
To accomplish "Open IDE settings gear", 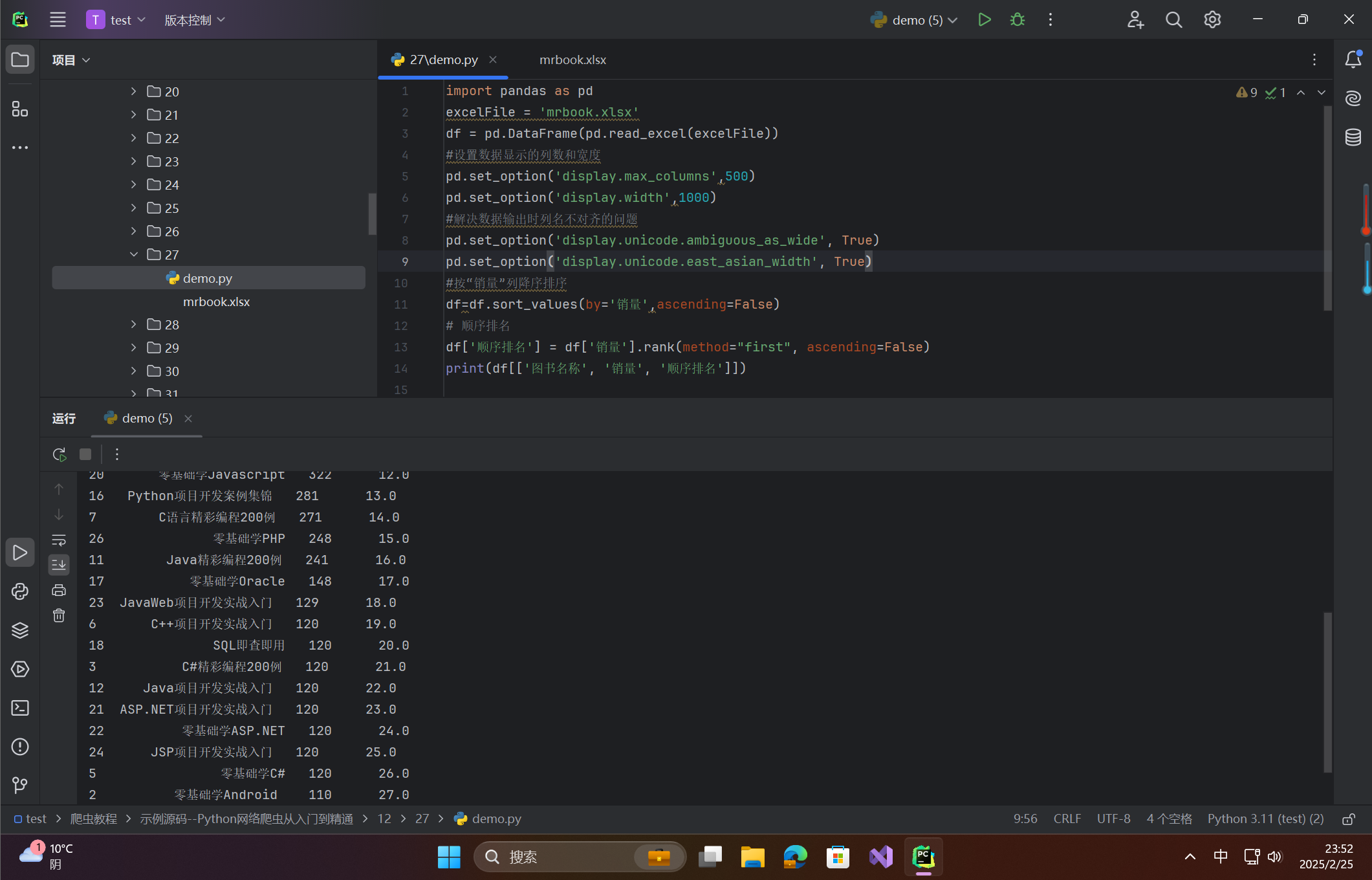I will [1212, 19].
